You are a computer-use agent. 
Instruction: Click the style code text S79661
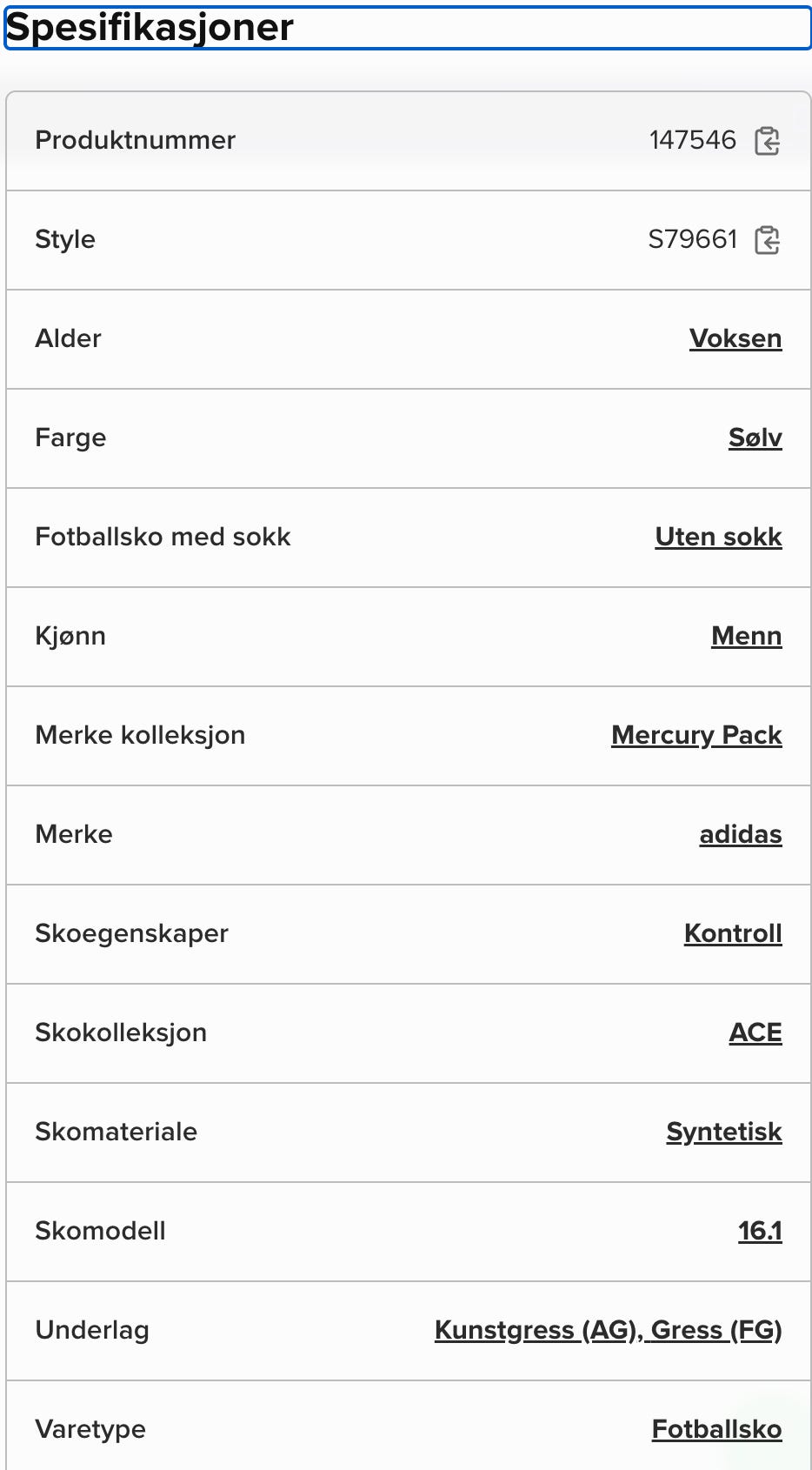pyautogui.click(x=692, y=239)
